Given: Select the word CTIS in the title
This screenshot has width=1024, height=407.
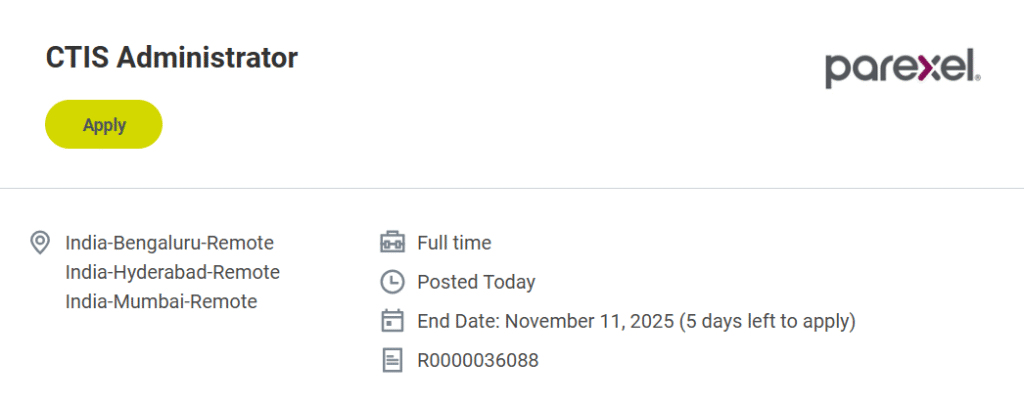Looking at the screenshot, I should pos(78,58).
